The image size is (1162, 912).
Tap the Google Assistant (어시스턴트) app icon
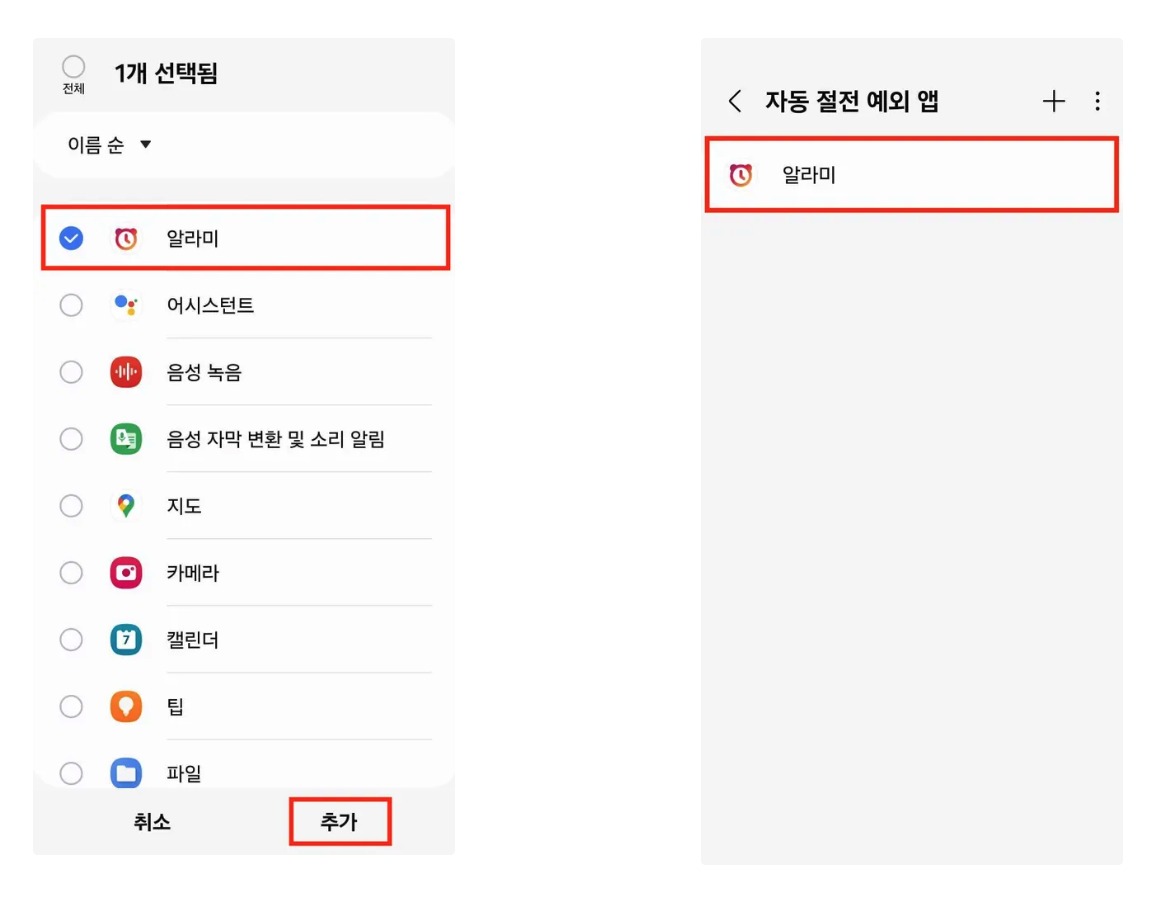pos(126,305)
